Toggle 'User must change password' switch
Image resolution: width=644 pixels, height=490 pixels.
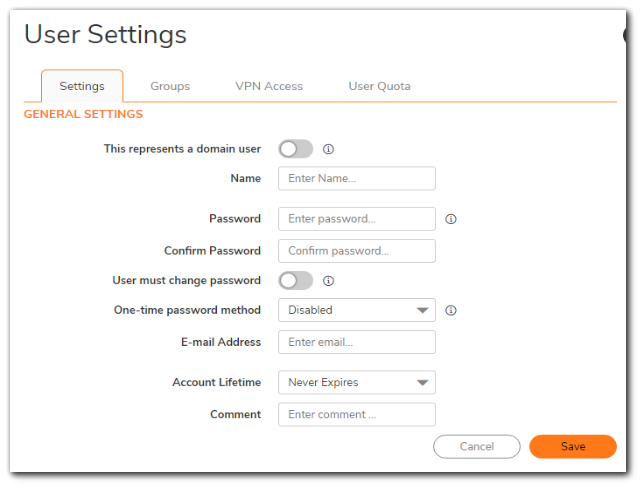click(295, 281)
